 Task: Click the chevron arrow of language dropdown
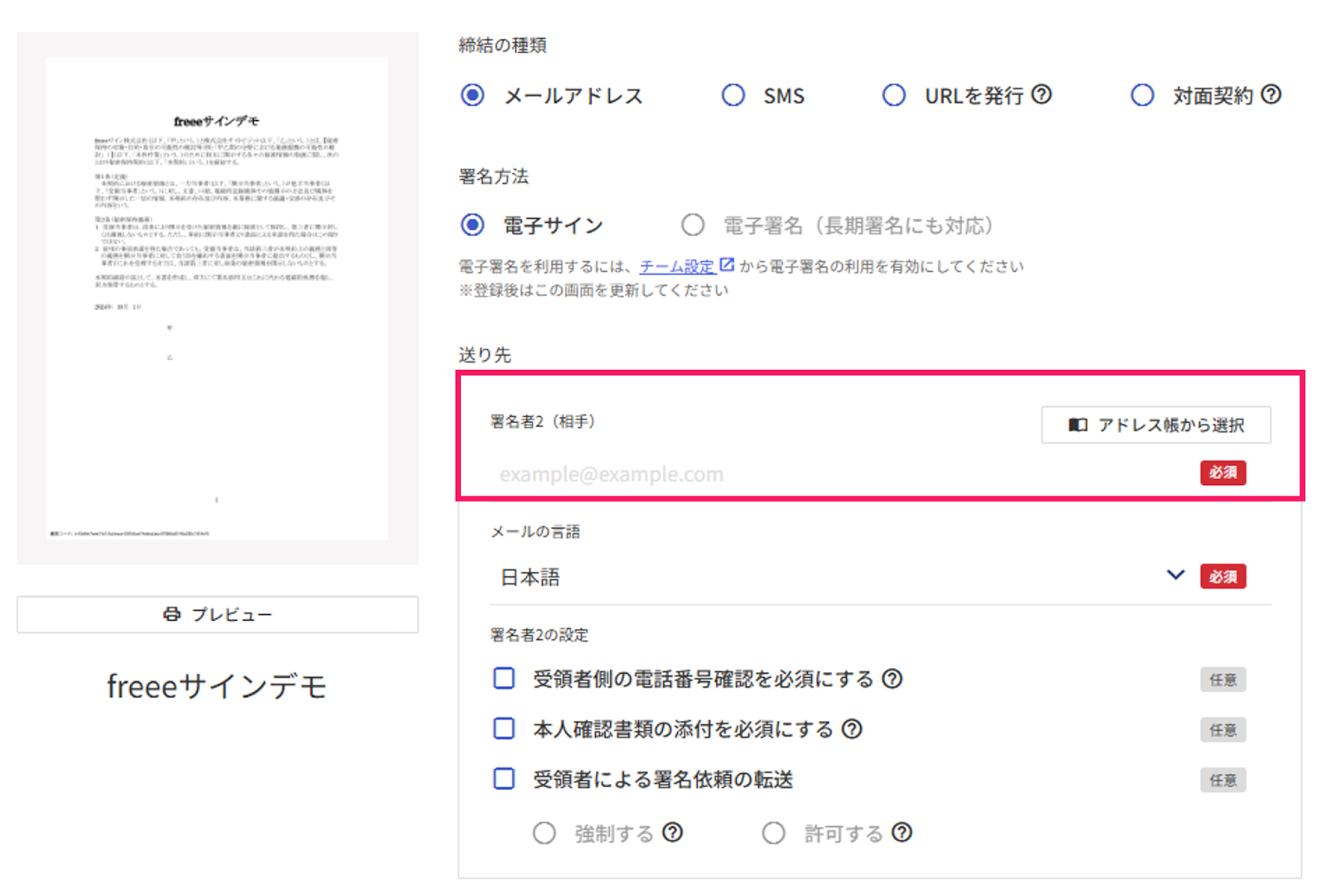point(1175,575)
